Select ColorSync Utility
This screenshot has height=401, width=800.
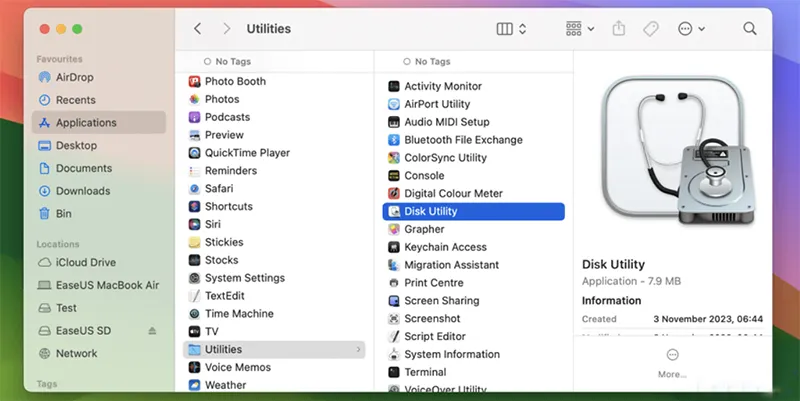tap(473, 158)
